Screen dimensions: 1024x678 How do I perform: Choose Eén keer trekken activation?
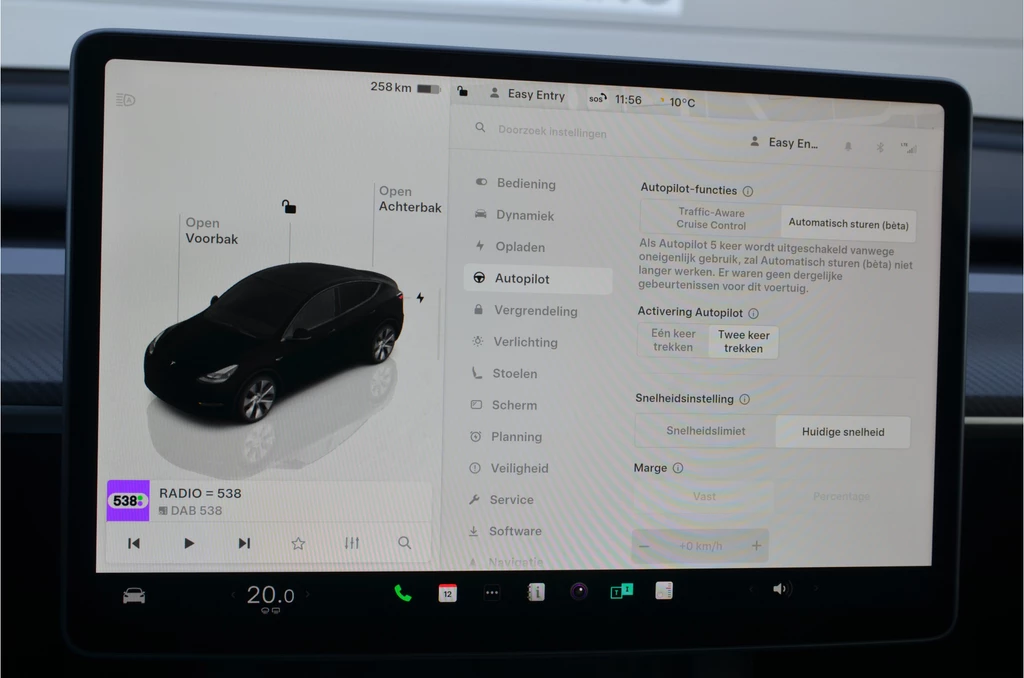pos(673,340)
